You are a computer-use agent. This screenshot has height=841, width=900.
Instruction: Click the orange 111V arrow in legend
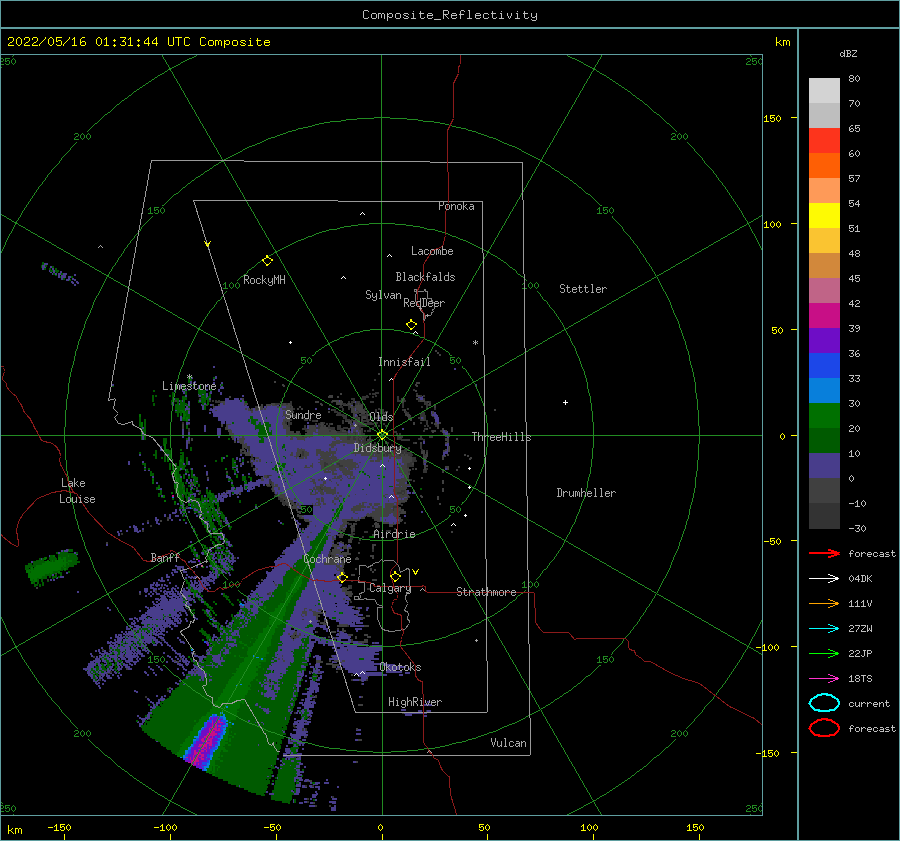pyautogui.click(x=824, y=603)
